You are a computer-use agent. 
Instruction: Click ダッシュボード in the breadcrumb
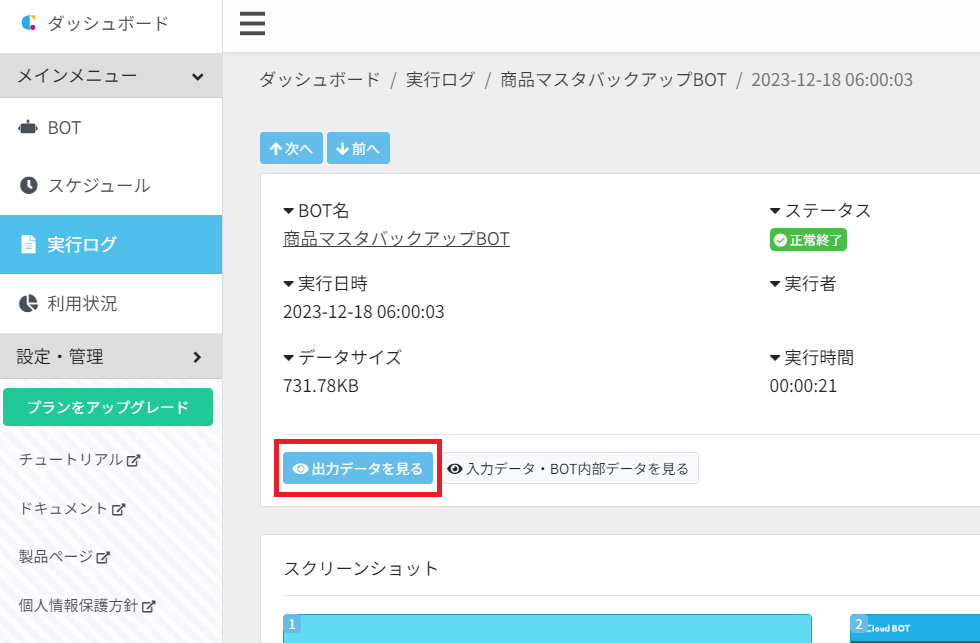pyautogui.click(x=320, y=80)
